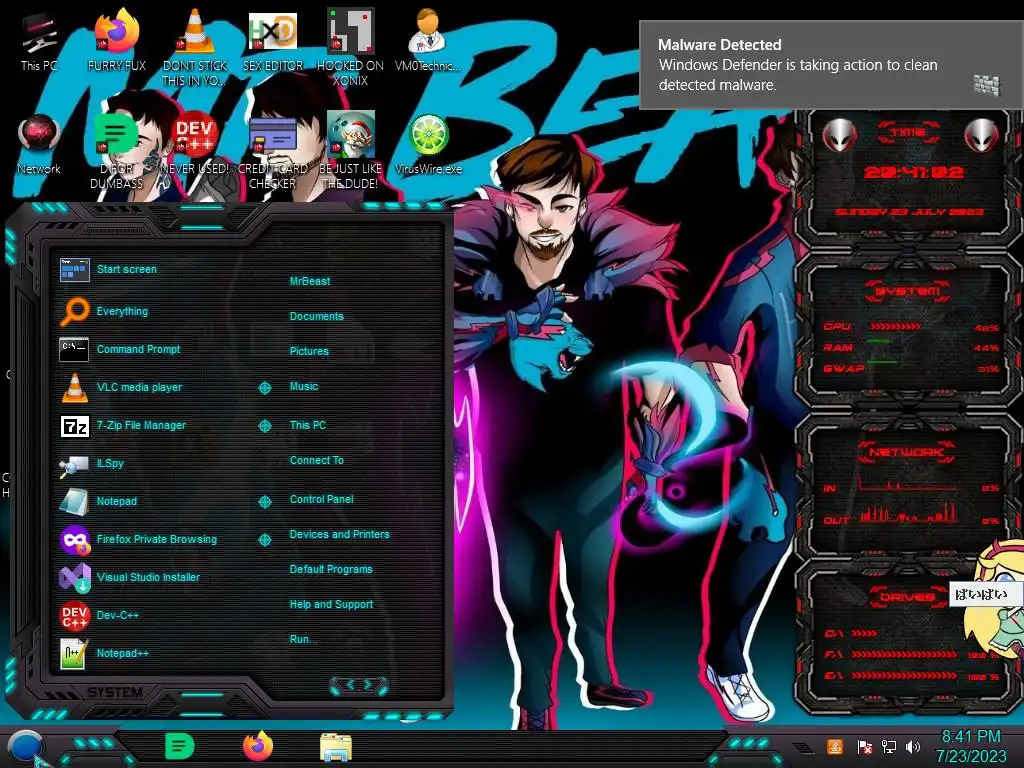Click the Malware Detected notification

[x=831, y=65]
